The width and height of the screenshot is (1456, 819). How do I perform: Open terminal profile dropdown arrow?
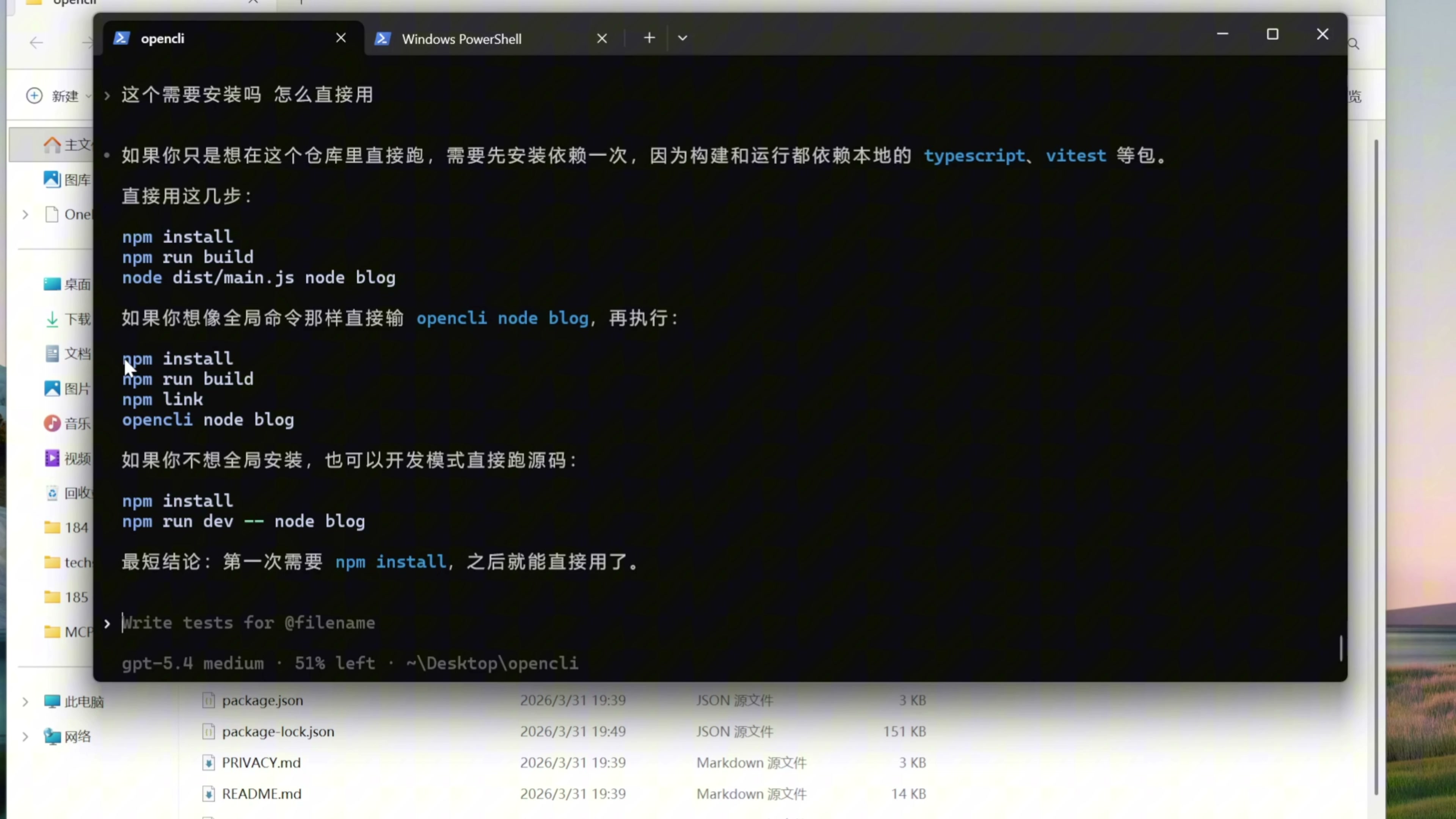[682, 38]
